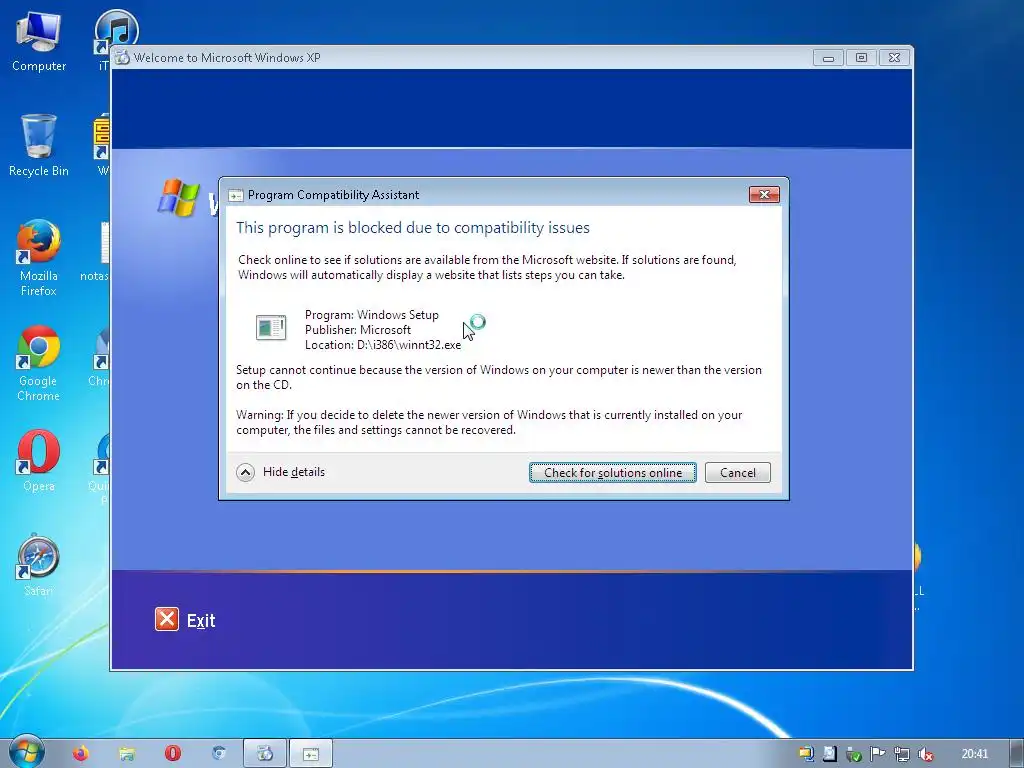1024x768 pixels.
Task: Maximize the Welcome to Microsoft Windows XP window
Action: tap(861, 57)
